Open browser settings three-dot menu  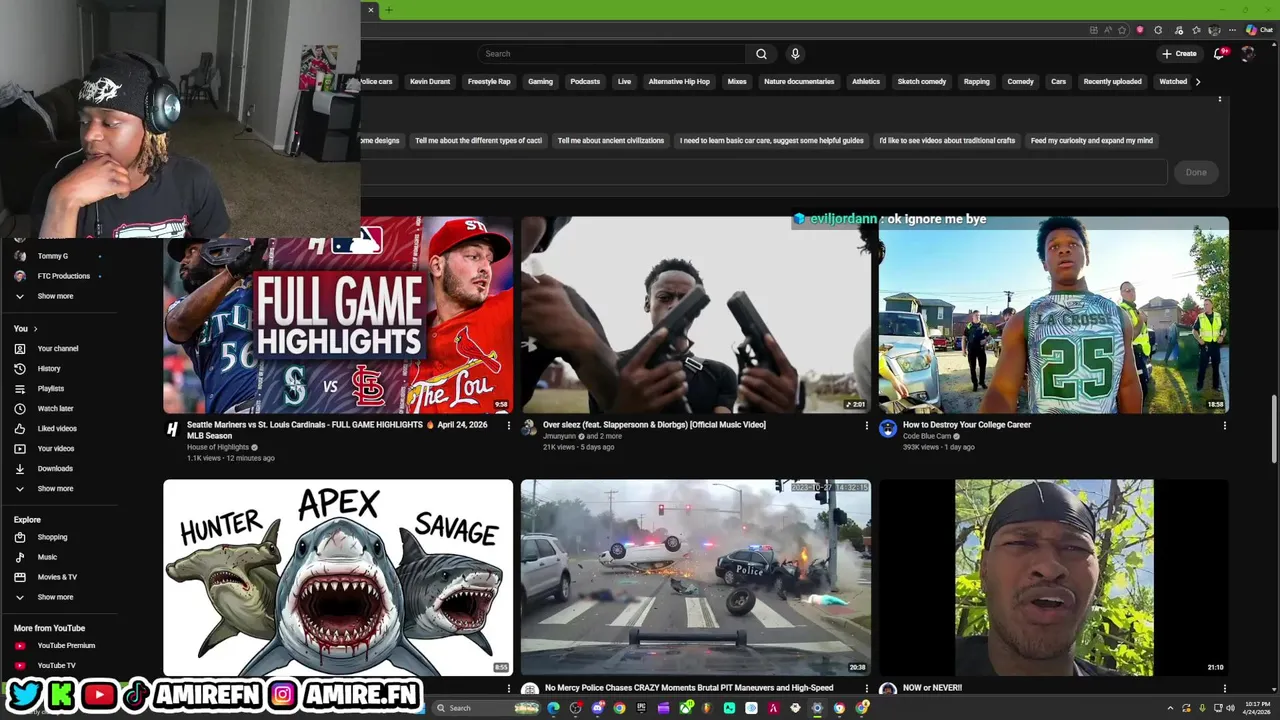point(1232,30)
